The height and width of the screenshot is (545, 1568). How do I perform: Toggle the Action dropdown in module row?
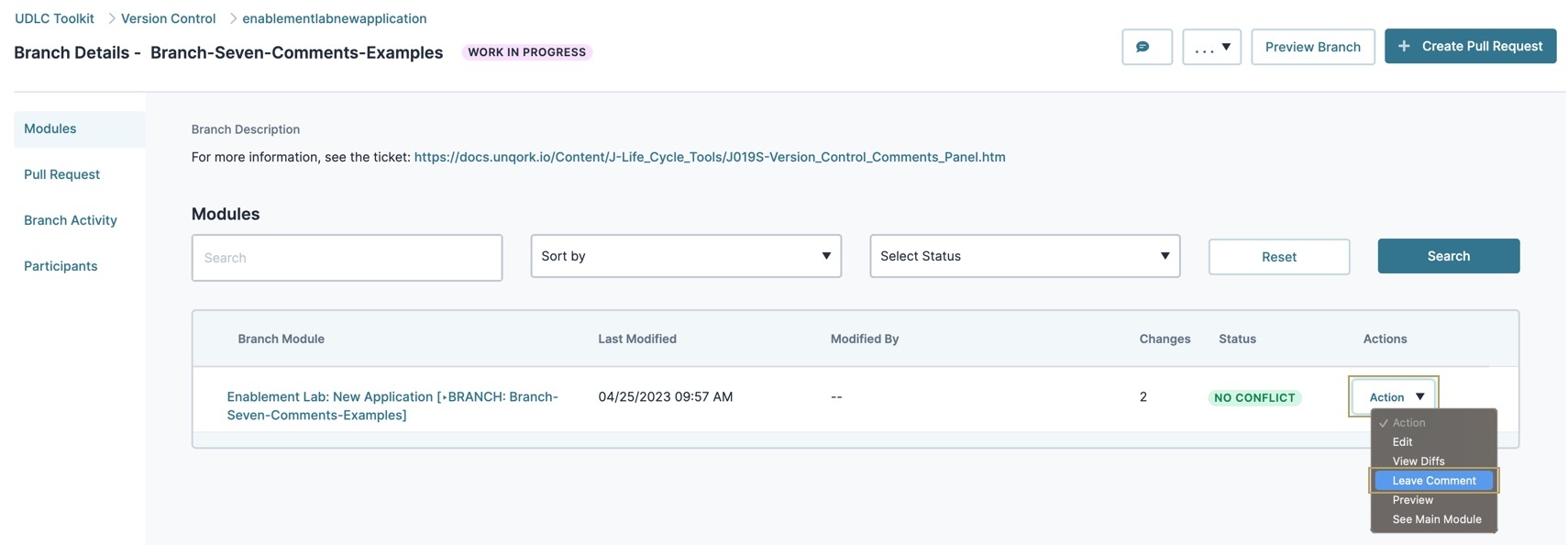(x=1394, y=396)
